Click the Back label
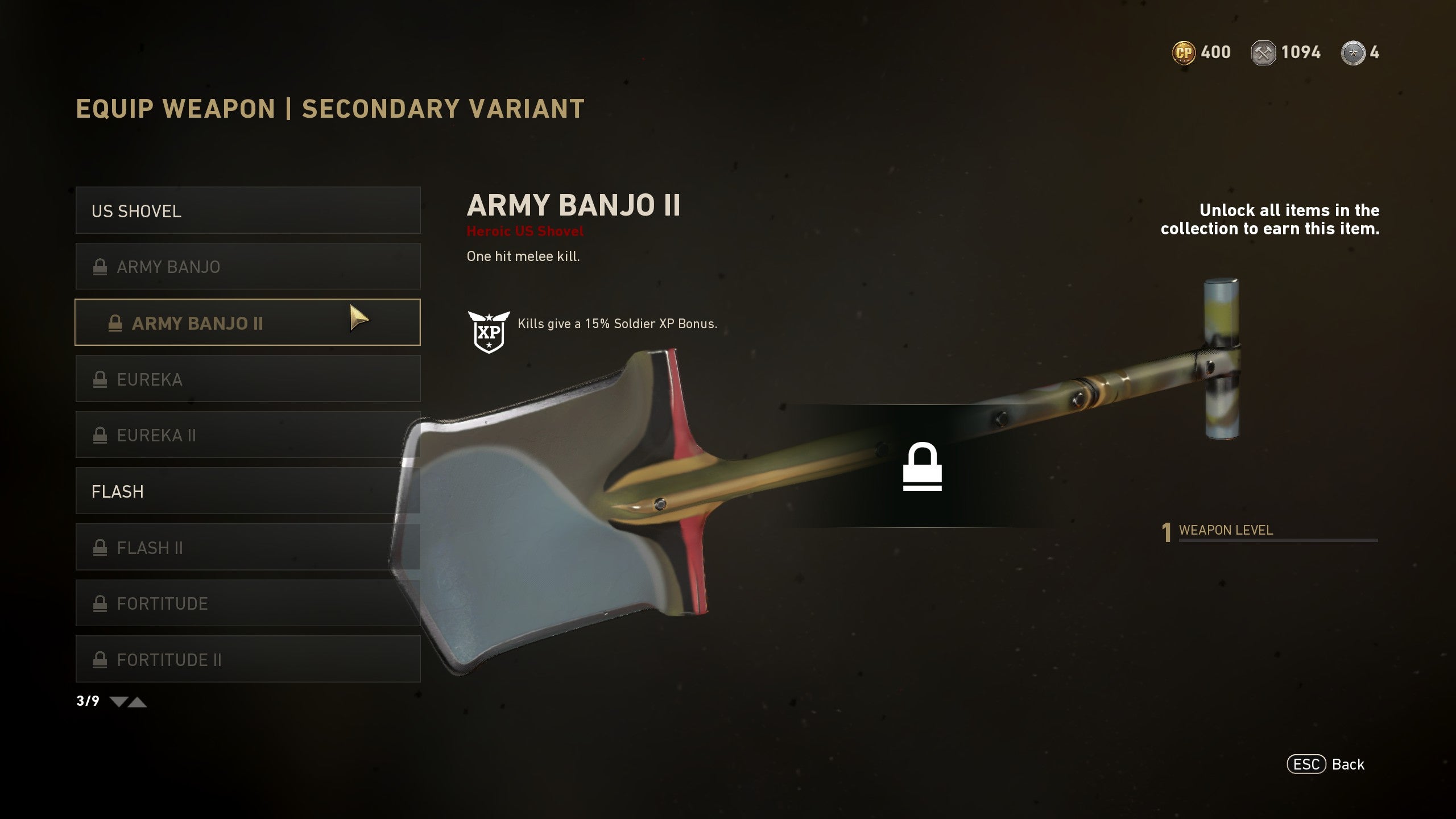The image size is (1456, 819). (1348, 764)
